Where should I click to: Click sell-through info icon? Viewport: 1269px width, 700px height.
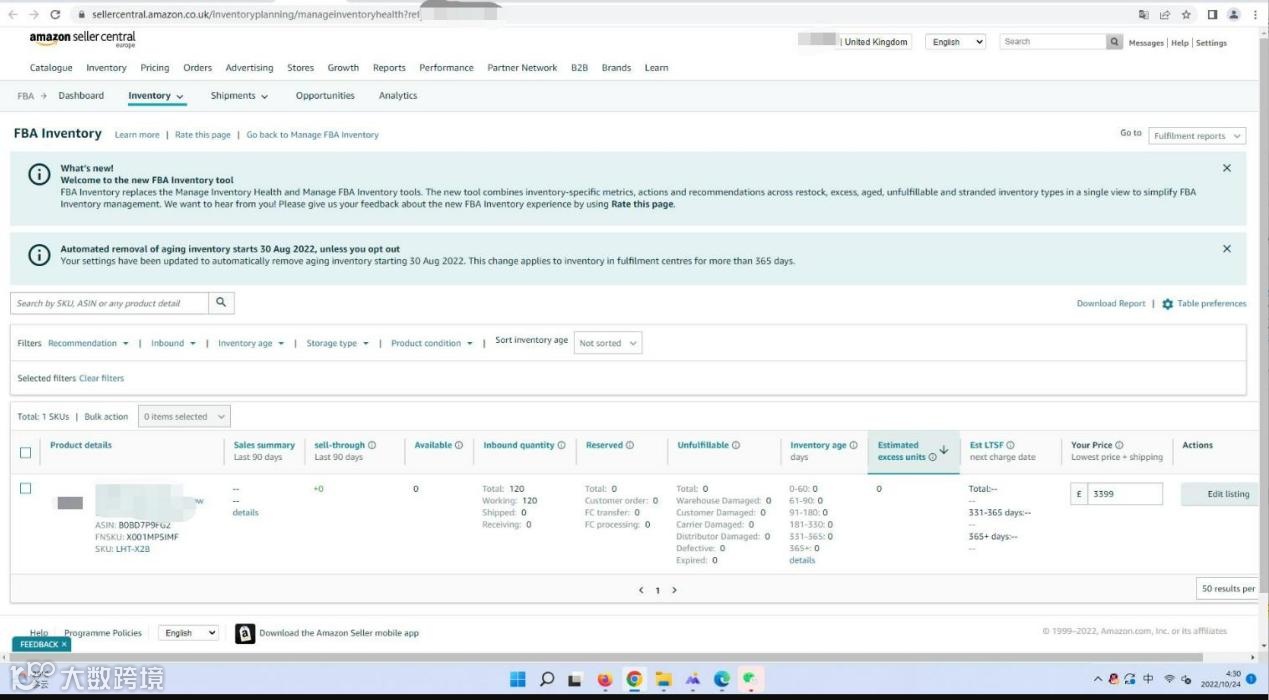tap(372, 445)
